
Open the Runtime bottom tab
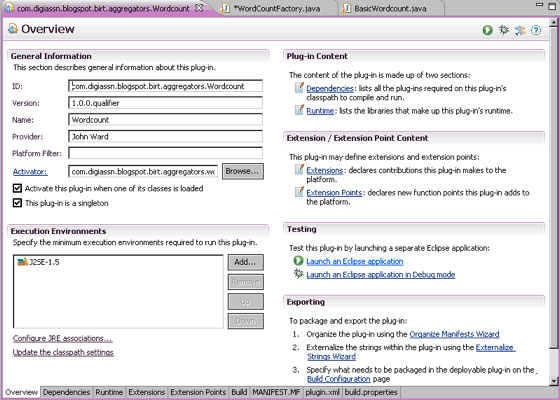click(x=109, y=392)
